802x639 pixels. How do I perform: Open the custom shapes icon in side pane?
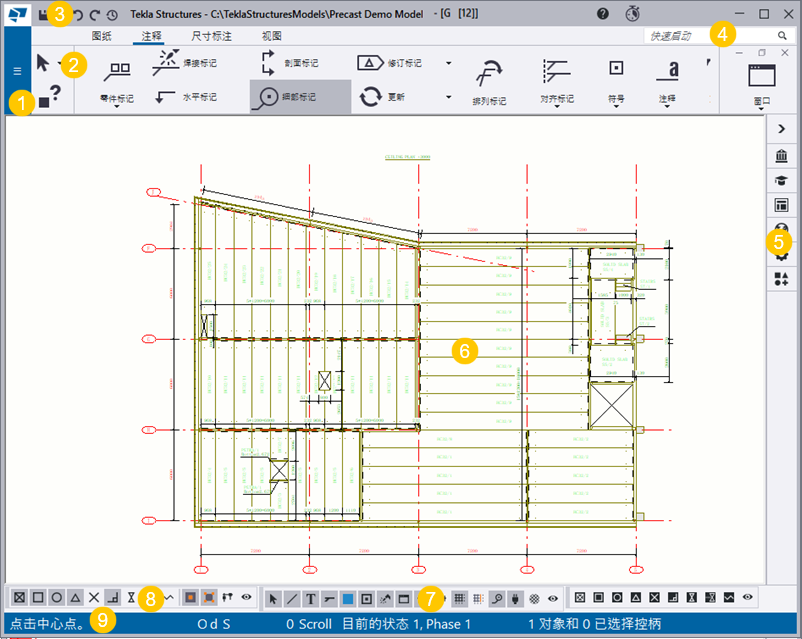point(782,279)
